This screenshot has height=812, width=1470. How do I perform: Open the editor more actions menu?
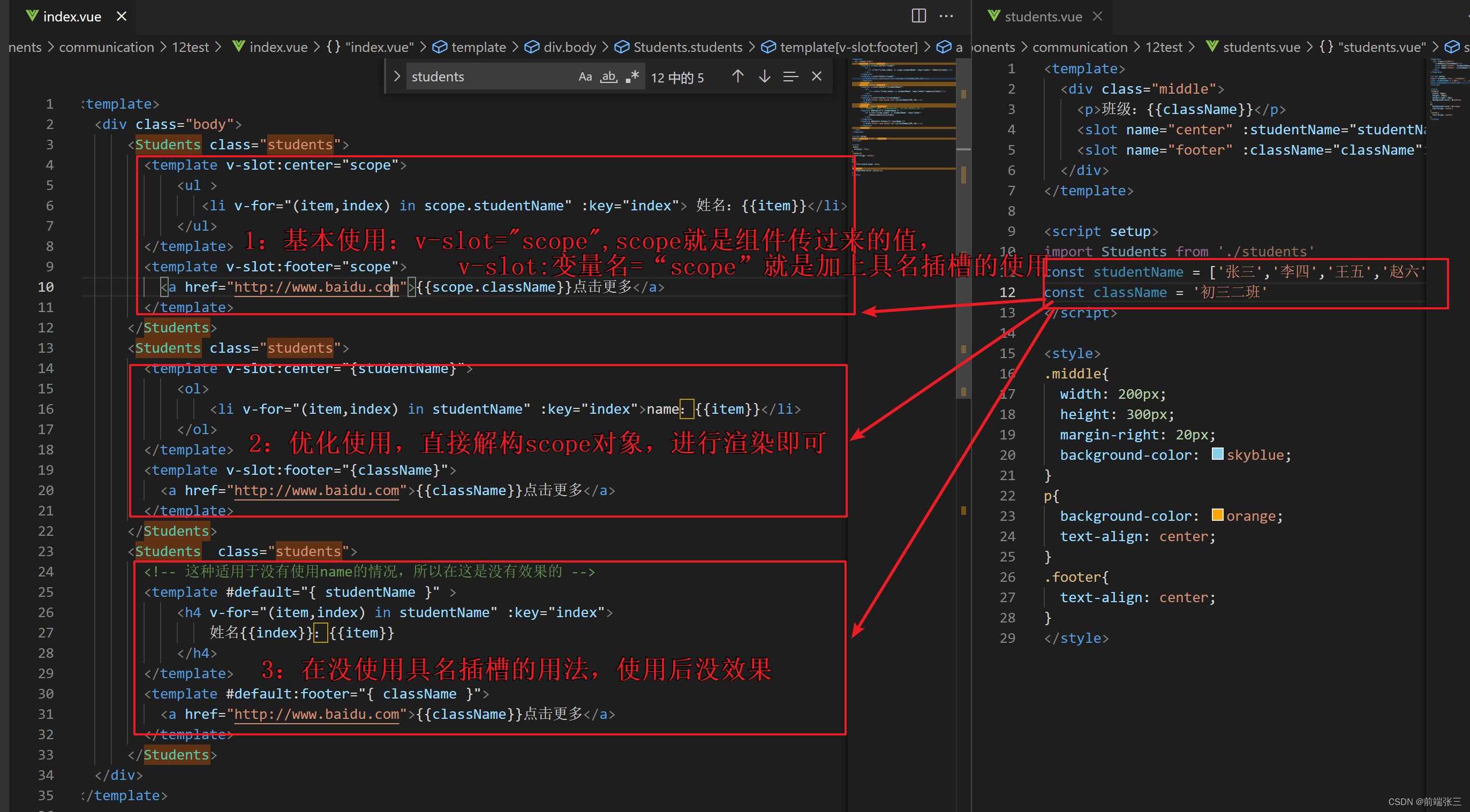pos(946,16)
